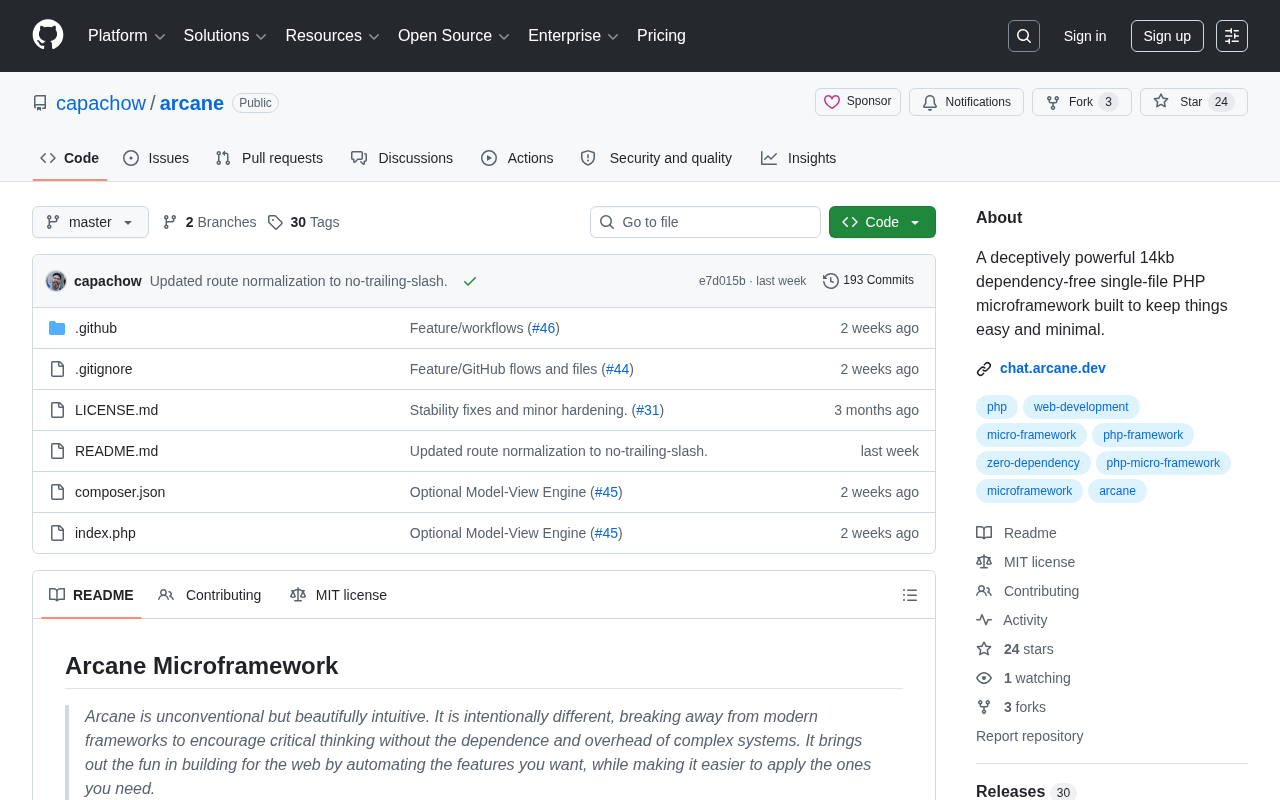Screen dimensions: 1280x800
Task: Open the search magnifier icon in header
Action: [x=1023, y=36]
